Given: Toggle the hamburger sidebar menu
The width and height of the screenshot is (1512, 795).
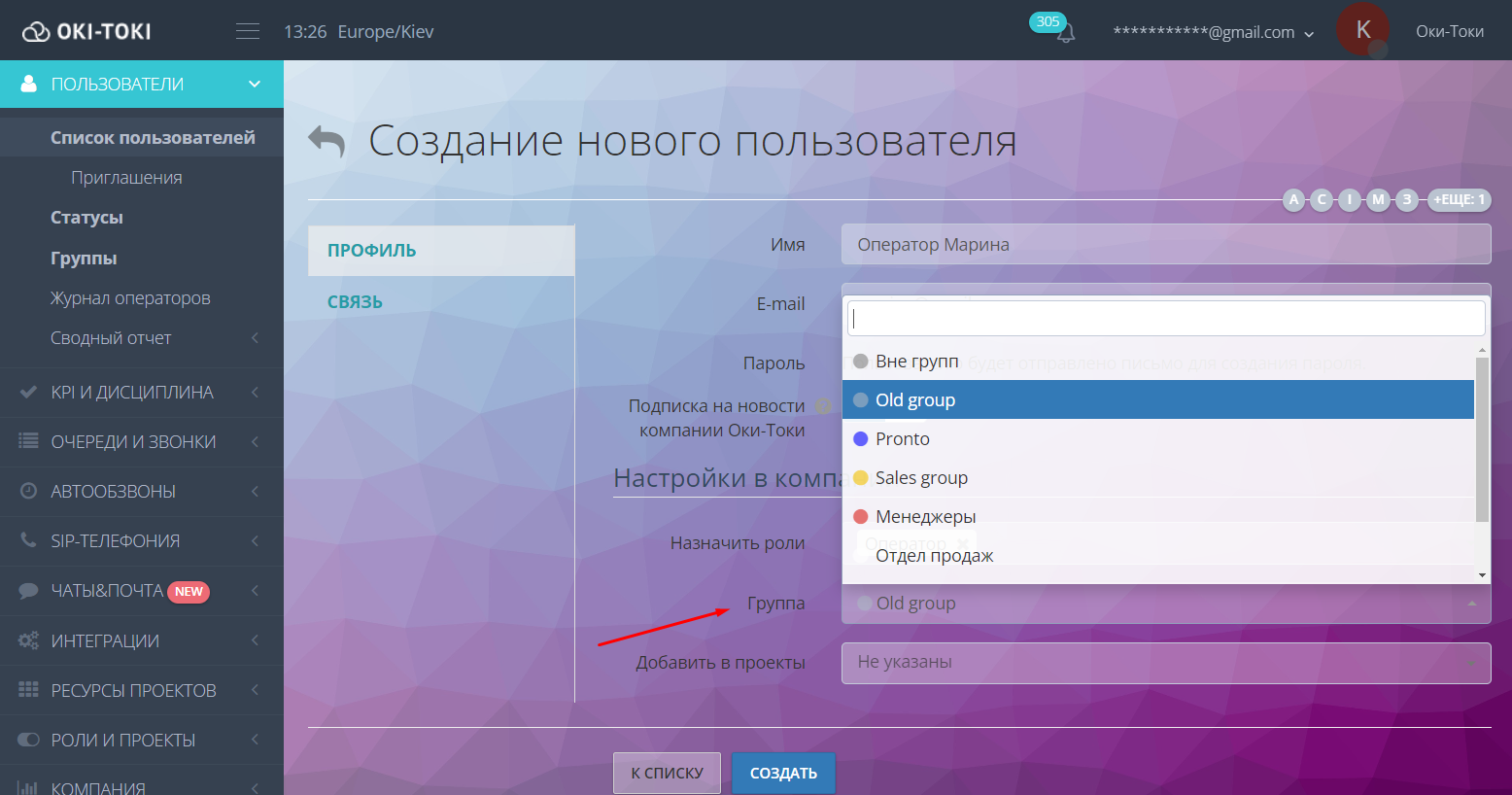Looking at the screenshot, I should point(248,31).
